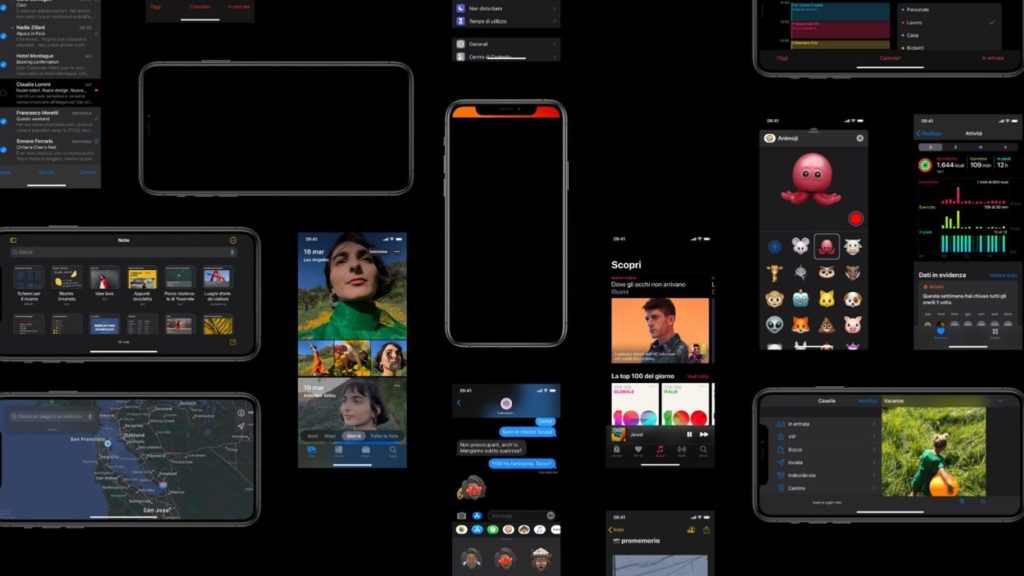Pick the dog Animoji
Viewport: 1024px width, 576px height.
tap(852, 298)
